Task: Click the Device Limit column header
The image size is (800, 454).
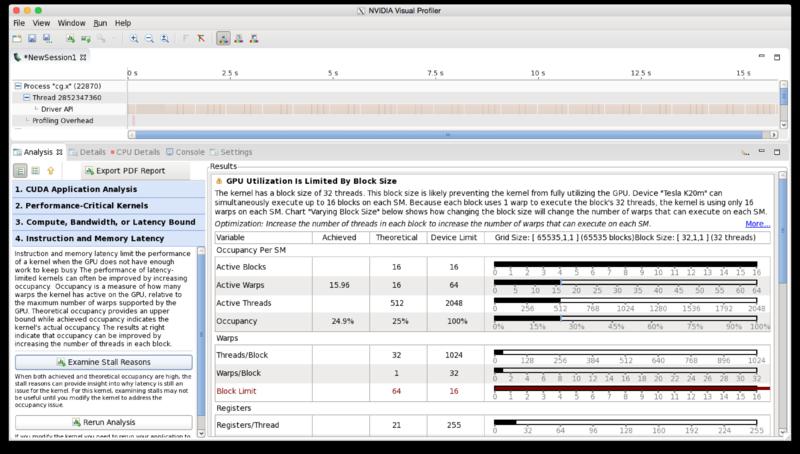Action: click(x=454, y=238)
